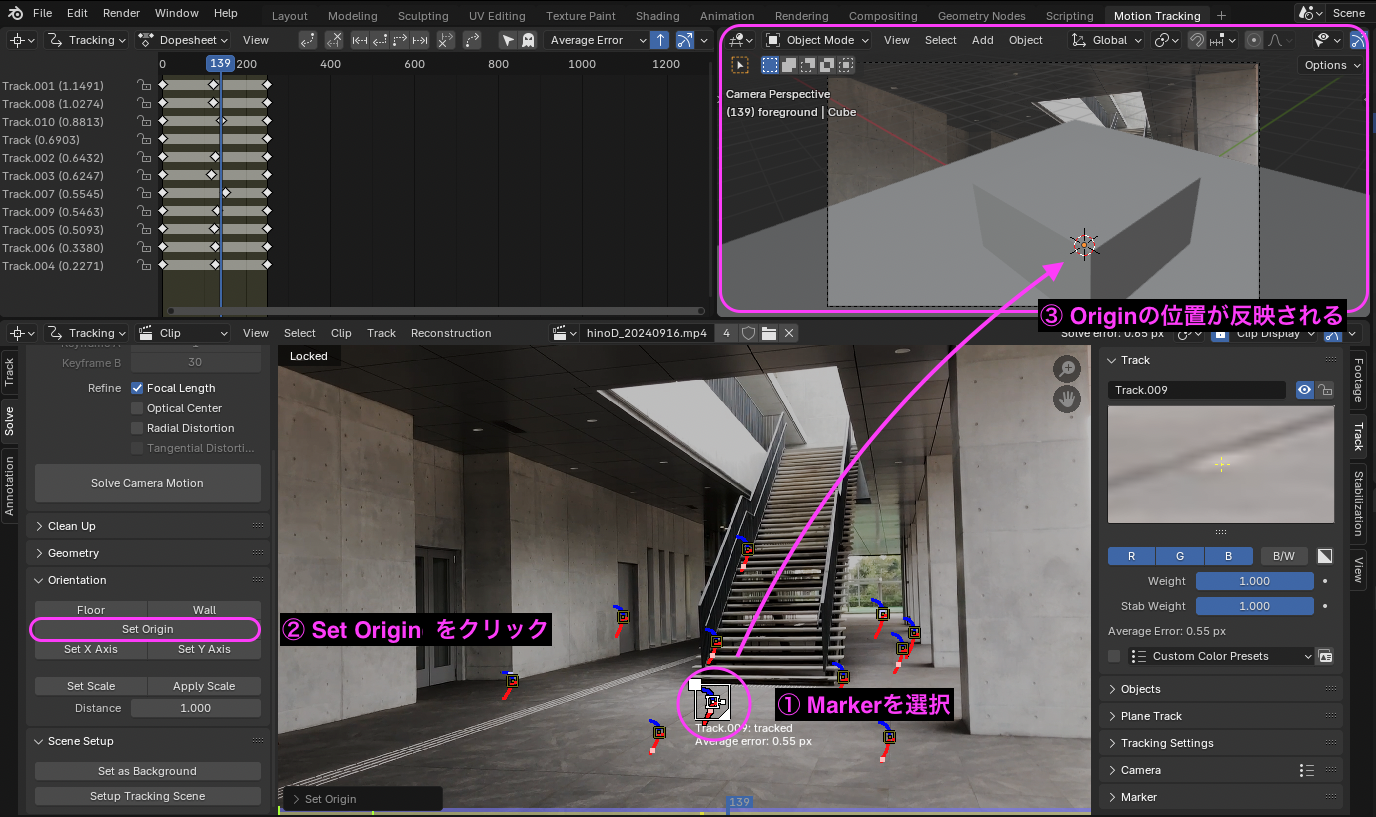Click the Setup Tracking Scene button
Viewport: 1376px width, 817px height.
[x=147, y=796]
